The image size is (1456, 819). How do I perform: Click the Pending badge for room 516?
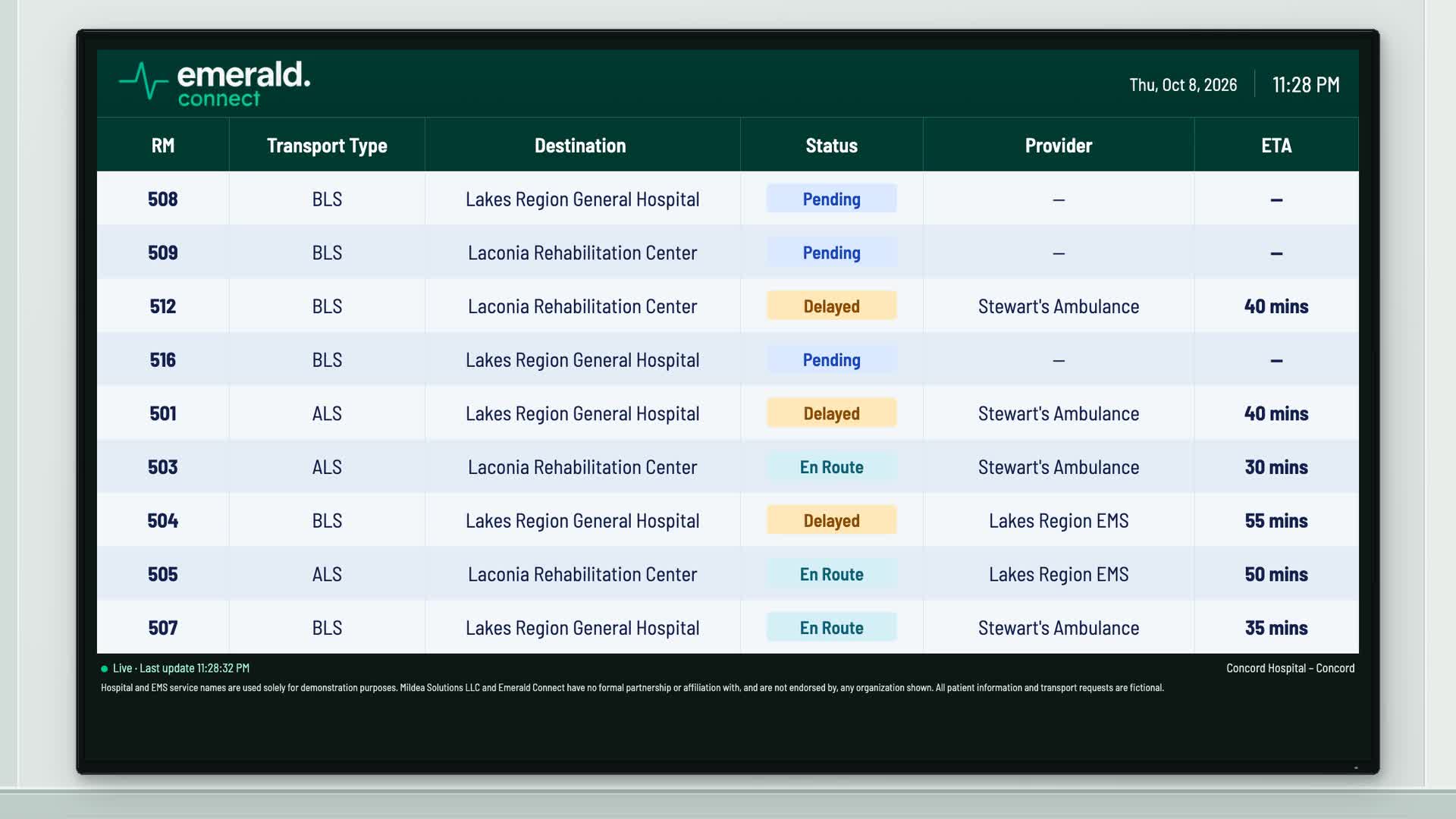(831, 359)
